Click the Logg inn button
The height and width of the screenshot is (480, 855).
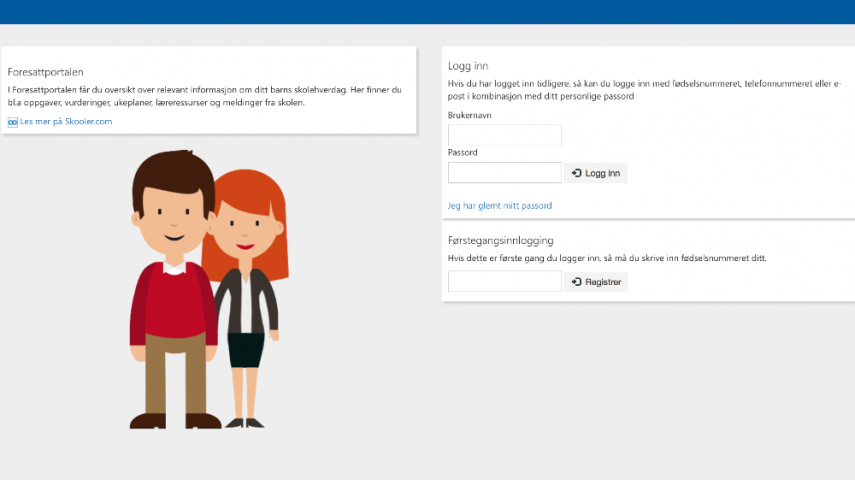(x=595, y=173)
